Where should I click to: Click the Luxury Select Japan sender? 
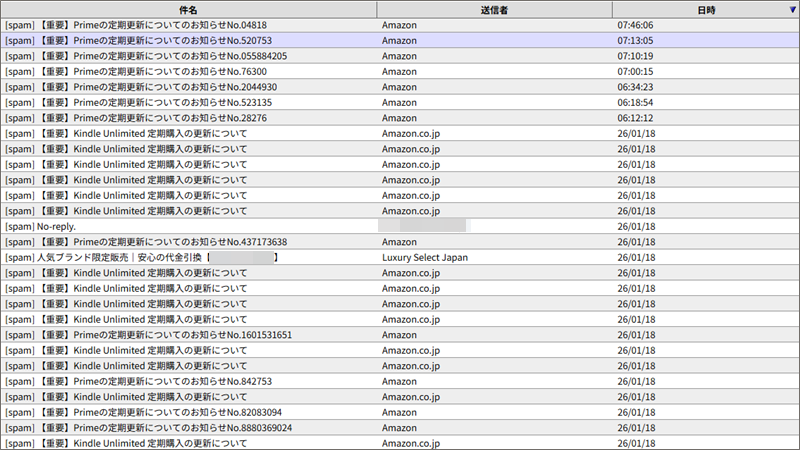(x=425, y=258)
